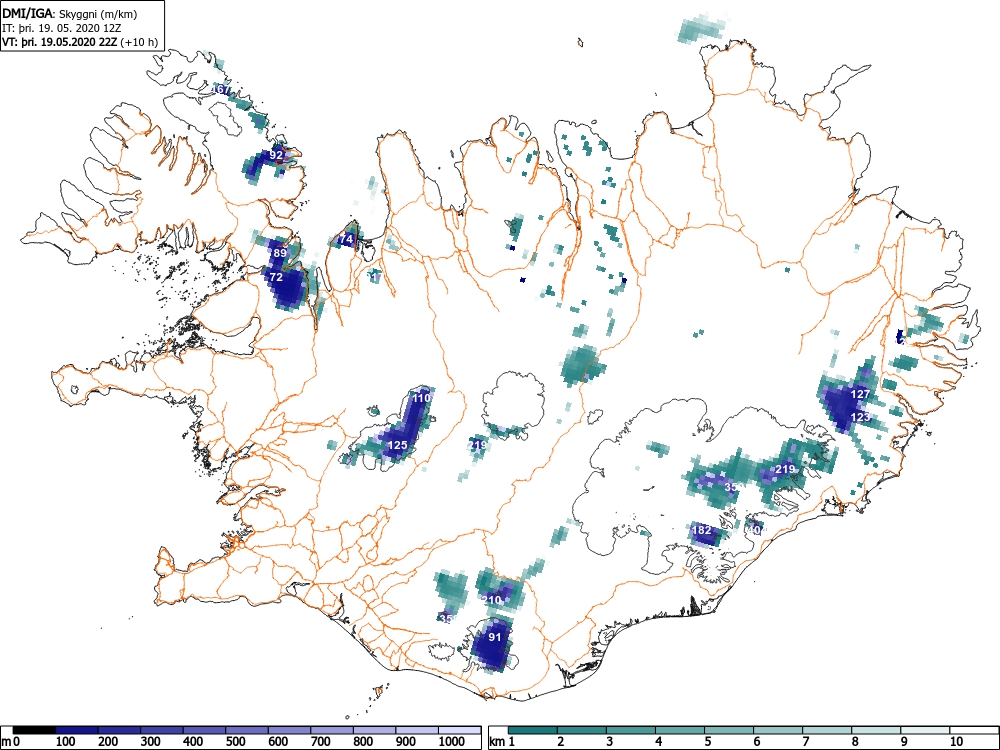Viewport: 1000px width, 750px height.
Task: Click the '210' visibility value on the map
Action: 491,600
